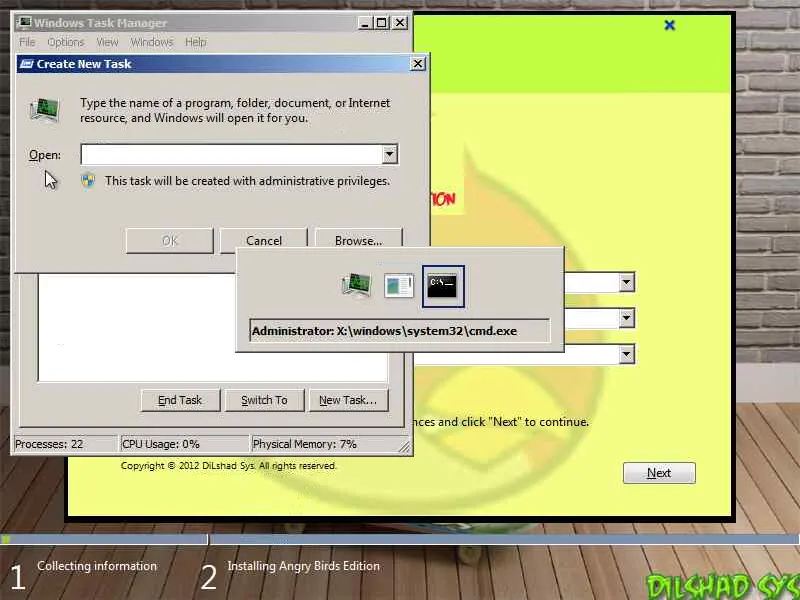800x600 pixels.
Task: Click the Installing Angry Birds Edition step
Action: coord(304,566)
